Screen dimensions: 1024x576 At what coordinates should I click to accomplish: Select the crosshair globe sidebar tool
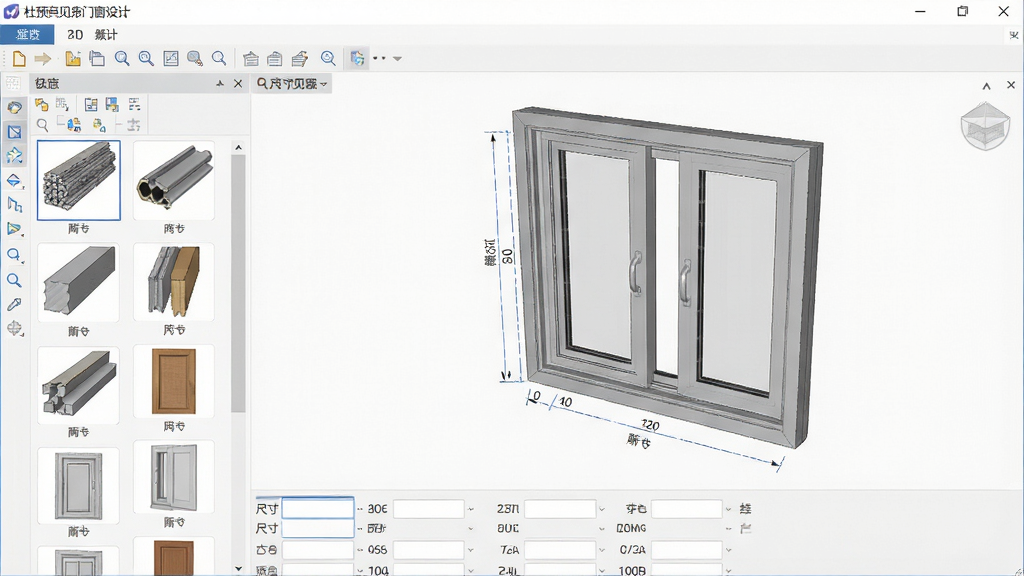pos(14,328)
